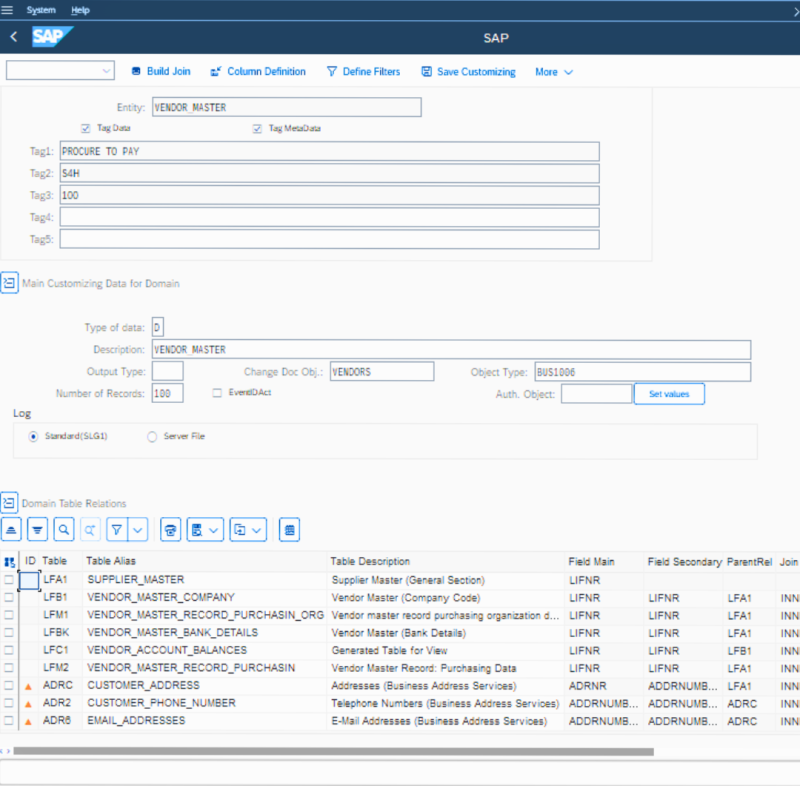
Task: Click the grid layout icon in table toolbar
Action: (289, 529)
